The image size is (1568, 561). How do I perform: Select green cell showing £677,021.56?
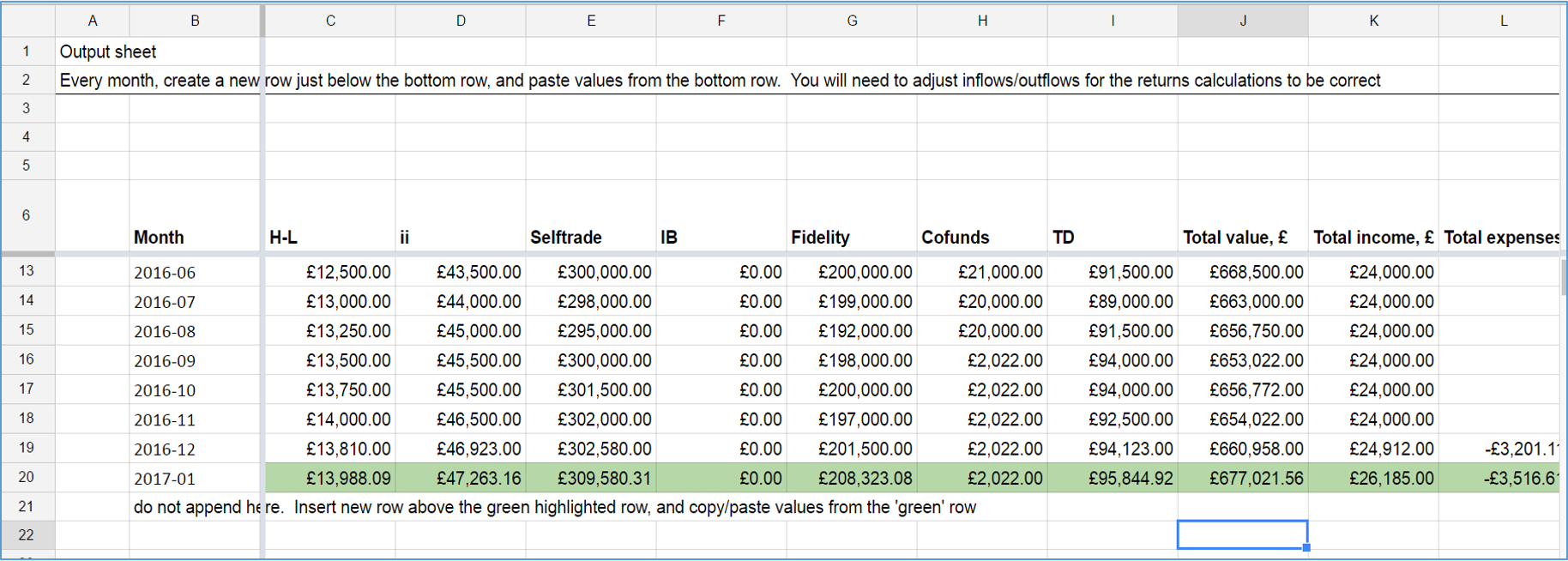pos(1256,479)
